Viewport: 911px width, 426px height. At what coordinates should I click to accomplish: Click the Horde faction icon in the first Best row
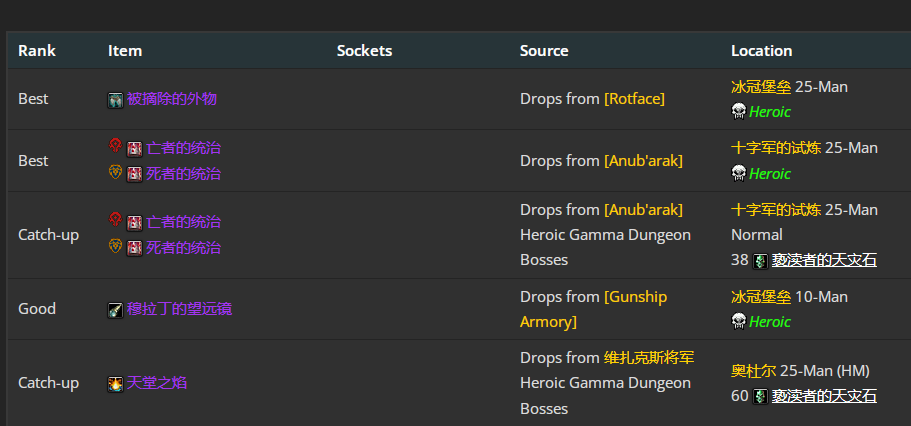click(x=116, y=146)
